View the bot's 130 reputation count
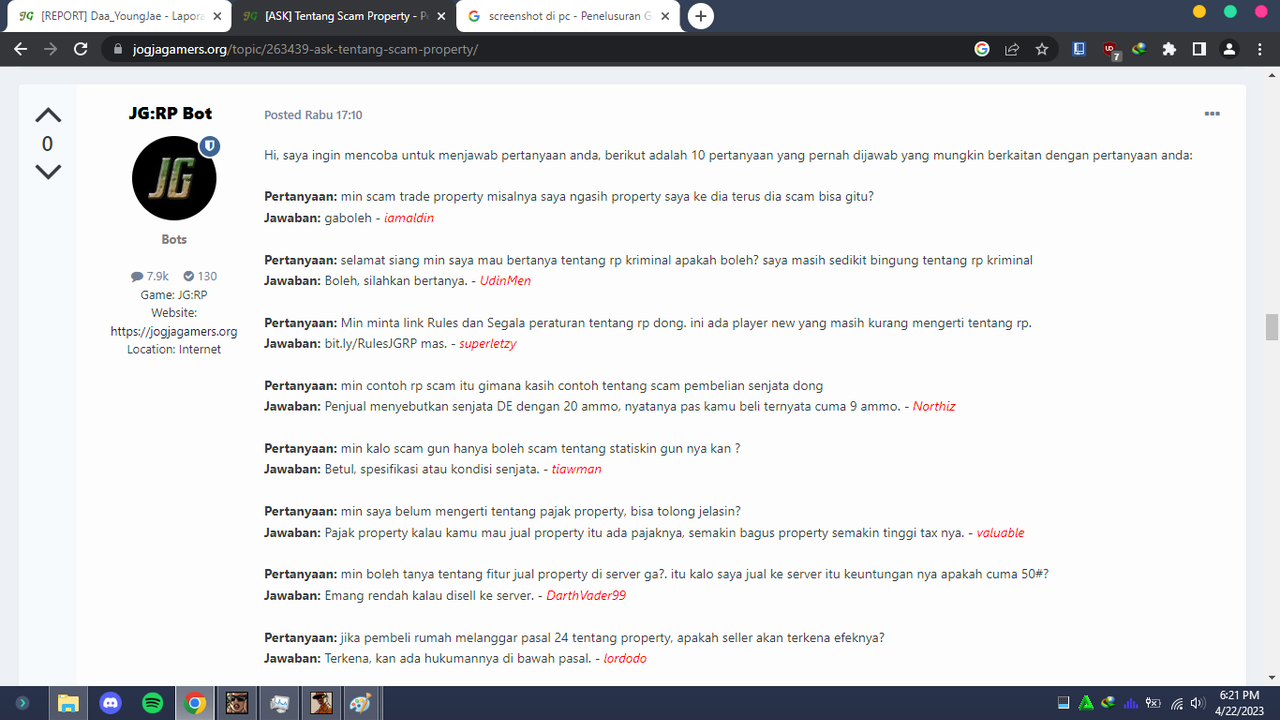 (x=200, y=276)
